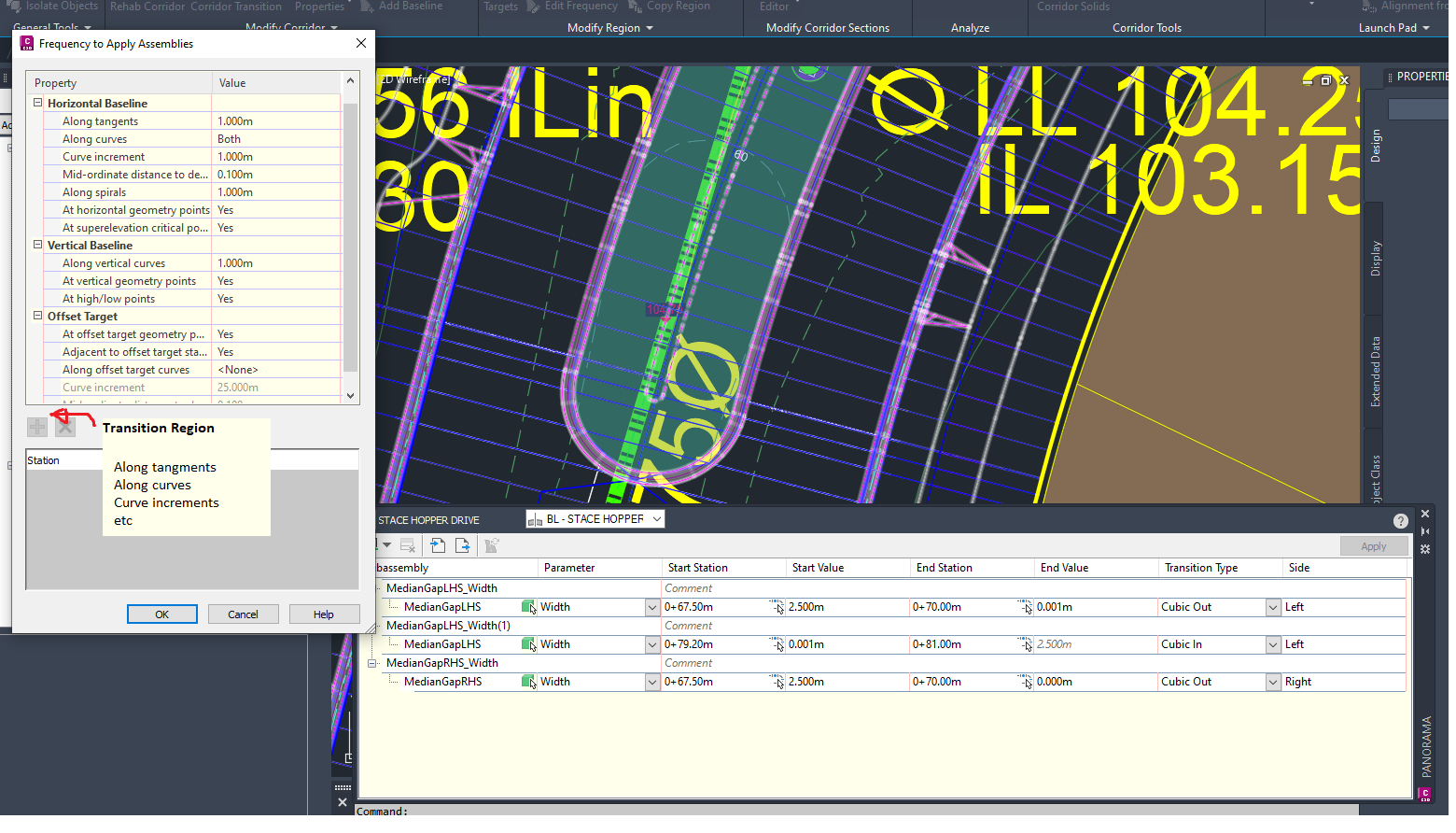This screenshot has height=833, width=1456.
Task: Open the BL - STACE HOPPER baseline dropdown
Action: 657,518
